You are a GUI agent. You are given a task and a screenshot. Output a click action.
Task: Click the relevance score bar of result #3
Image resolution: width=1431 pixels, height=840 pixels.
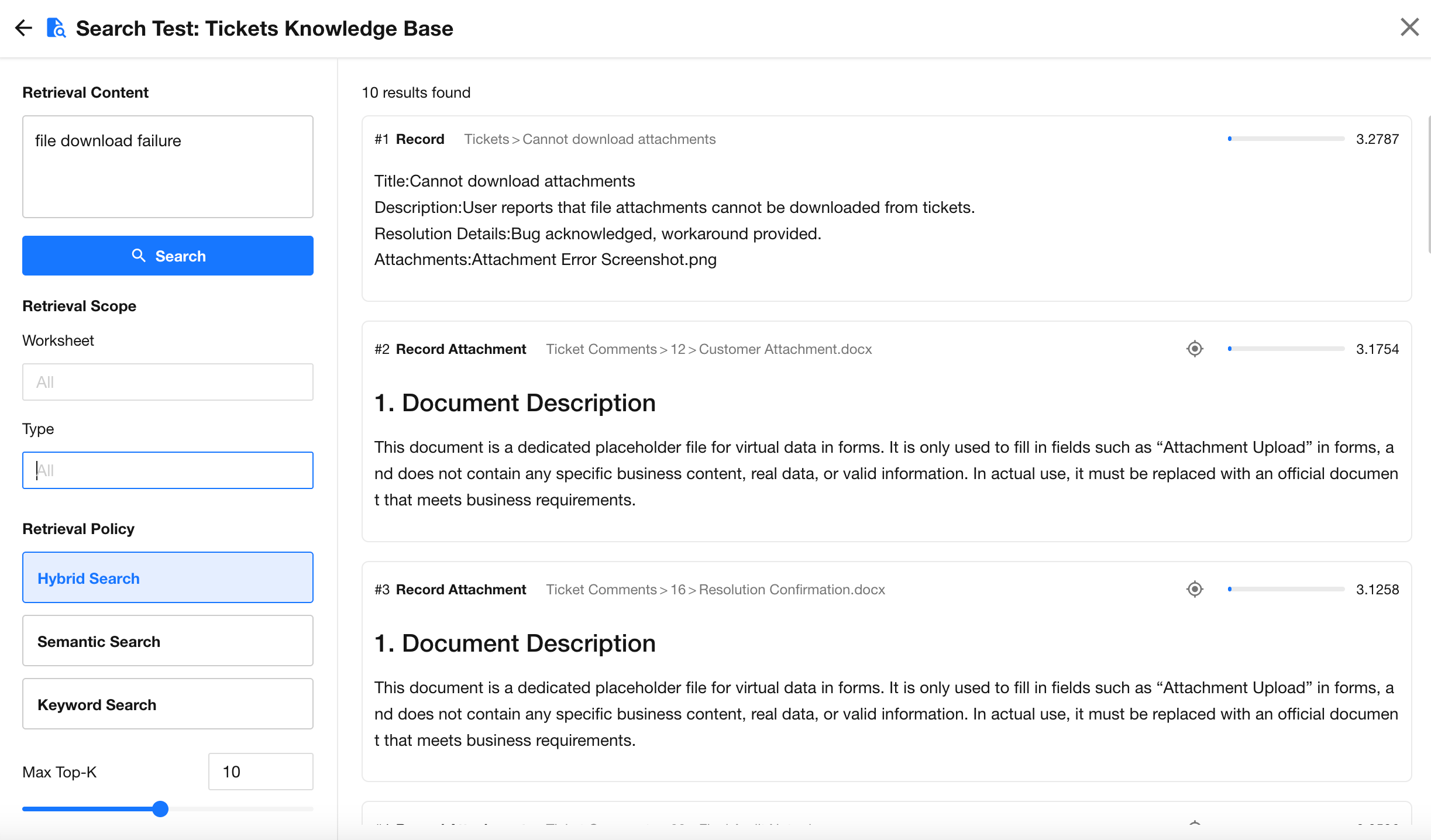click(1286, 589)
